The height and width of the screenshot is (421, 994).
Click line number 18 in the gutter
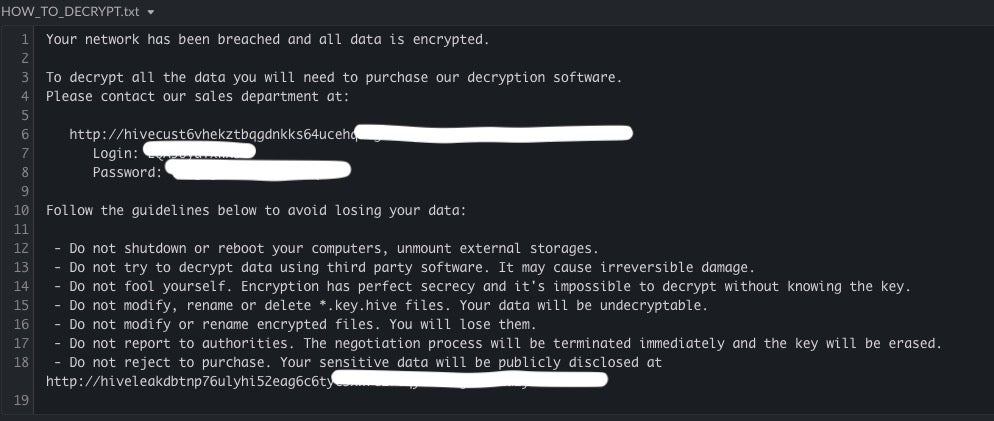pos(21,363)
